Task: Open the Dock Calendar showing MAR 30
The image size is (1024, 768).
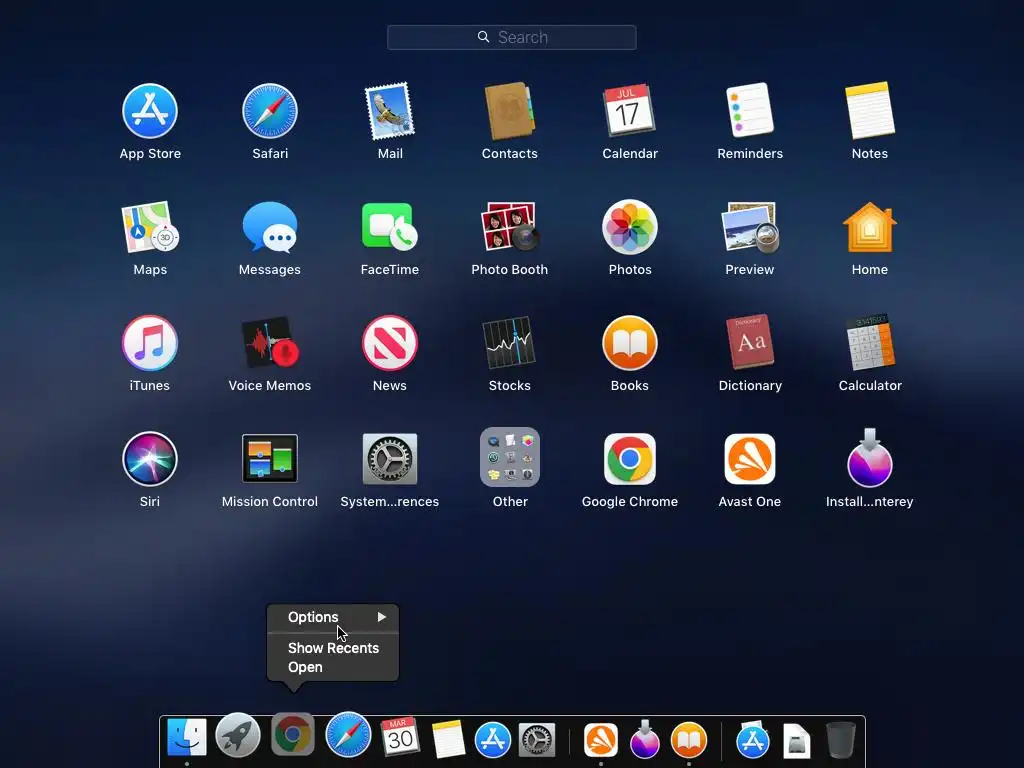Action: pos(400,737)
